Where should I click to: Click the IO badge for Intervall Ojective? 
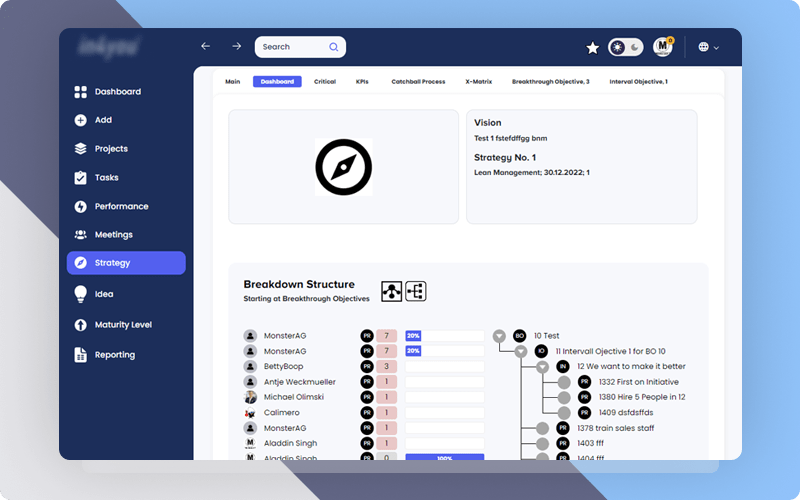point(541,351)
